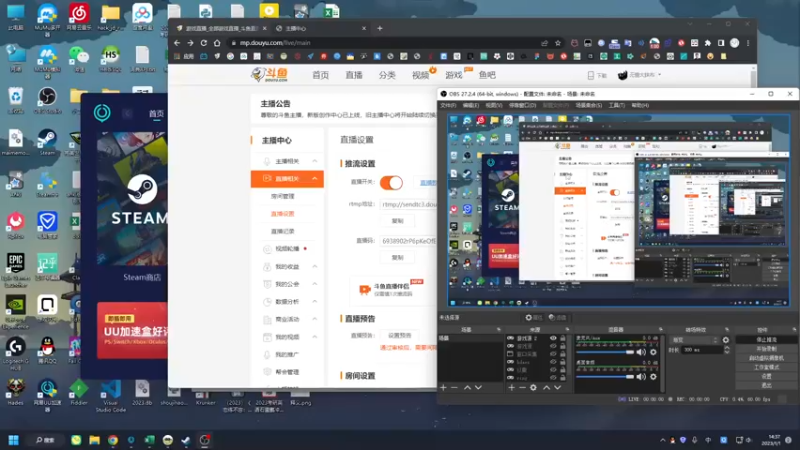Screen dimensions: 800x450
Task: Open source properties gear below the sources list
Action: (x=533, y=388)
